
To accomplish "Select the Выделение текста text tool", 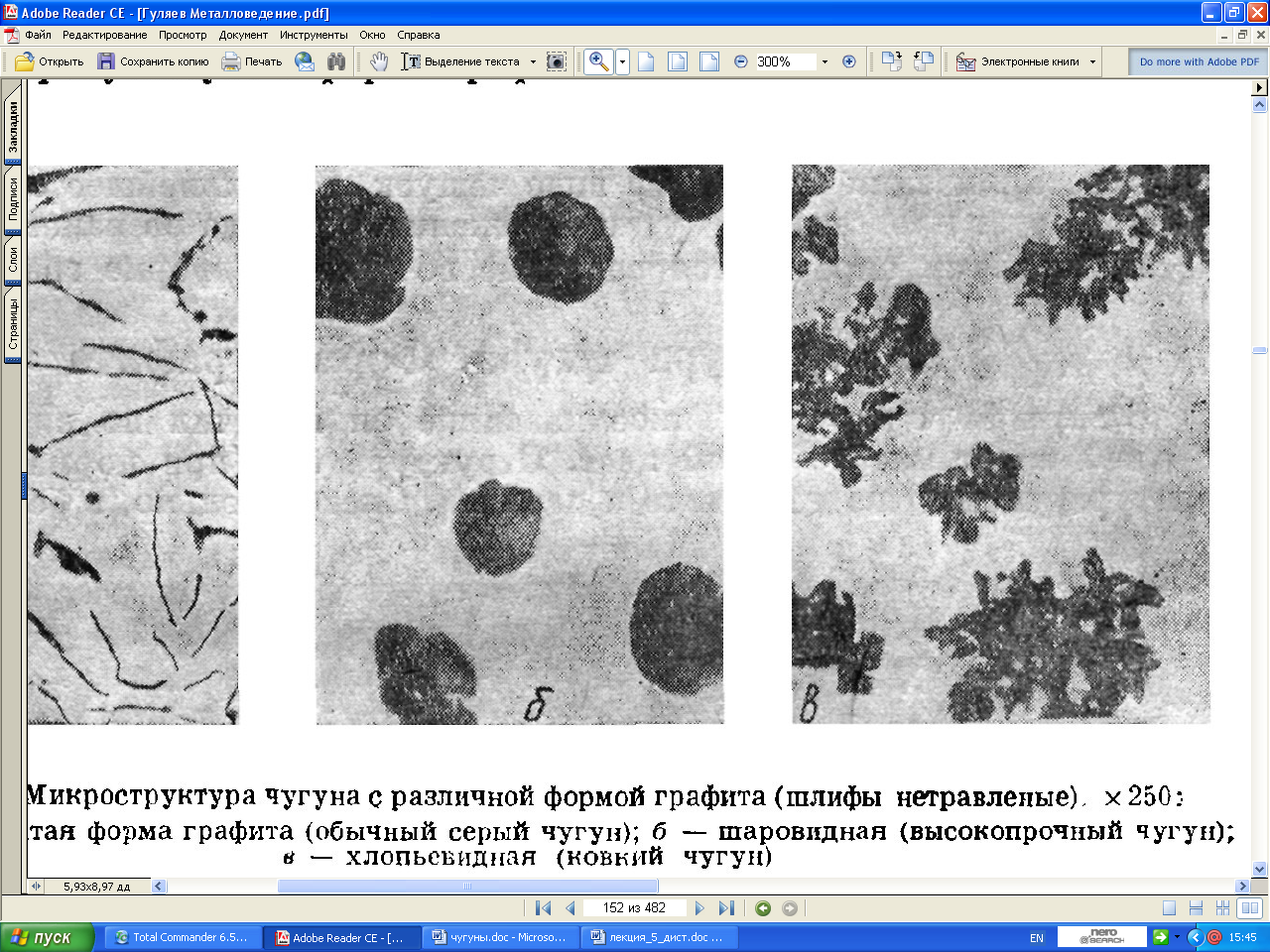I will 461,61.
